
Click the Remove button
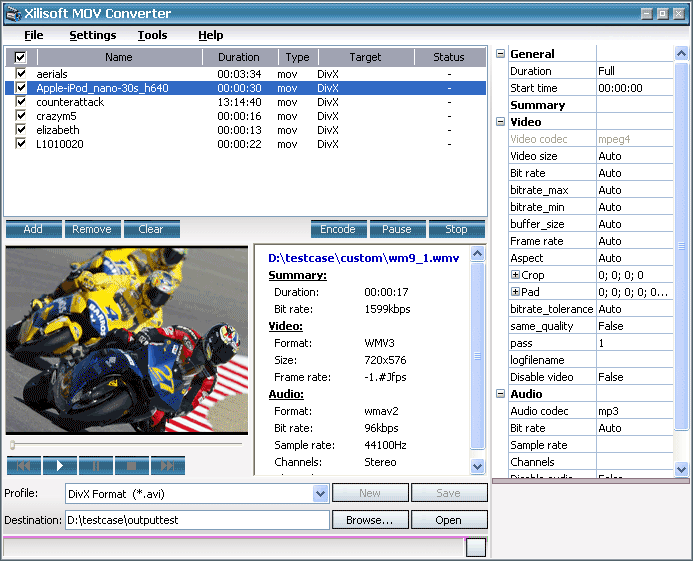tap(92, 229)
